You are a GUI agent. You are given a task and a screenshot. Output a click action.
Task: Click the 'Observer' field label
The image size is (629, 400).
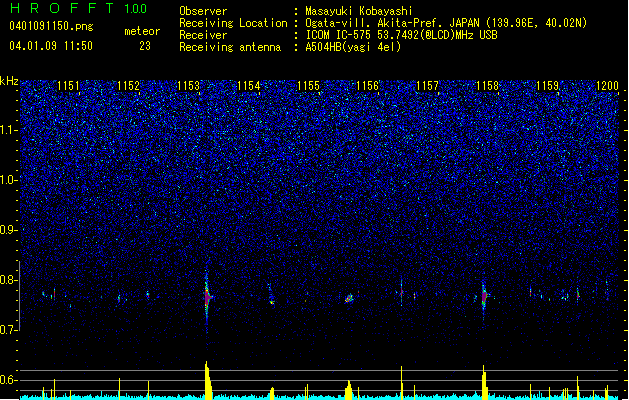pos(203,11)
